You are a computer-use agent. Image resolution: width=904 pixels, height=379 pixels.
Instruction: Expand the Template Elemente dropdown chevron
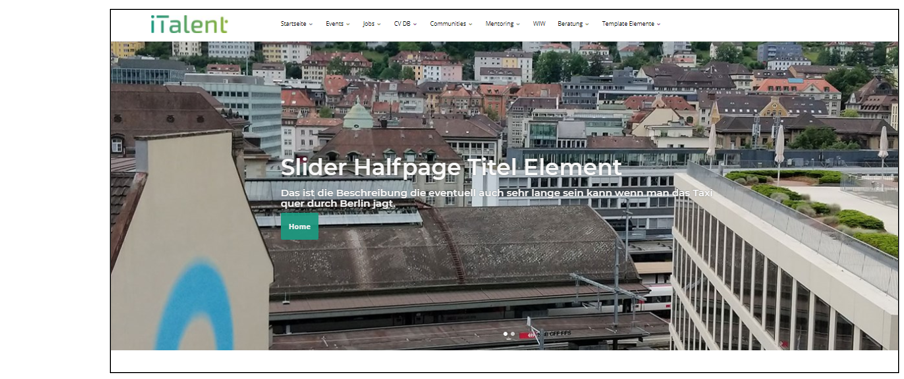(658, 24)
